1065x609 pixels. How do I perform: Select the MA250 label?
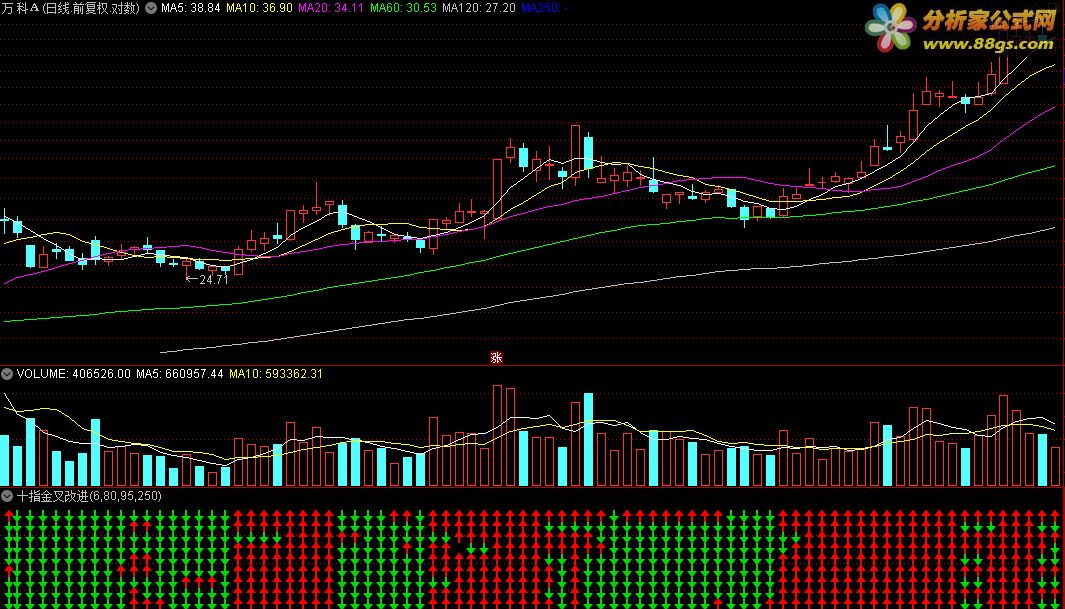543,8
